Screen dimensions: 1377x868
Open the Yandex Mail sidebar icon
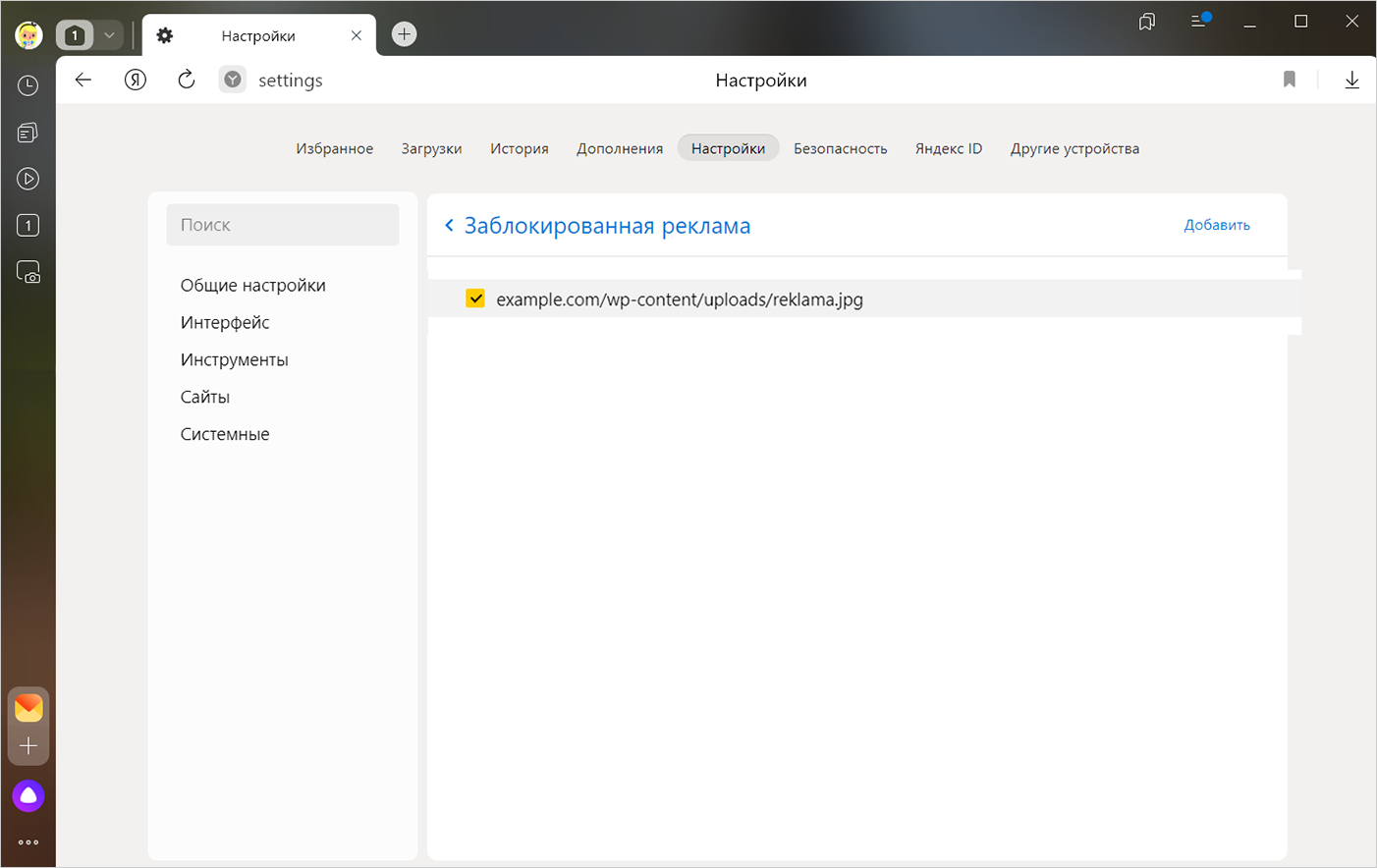point(28,707)
